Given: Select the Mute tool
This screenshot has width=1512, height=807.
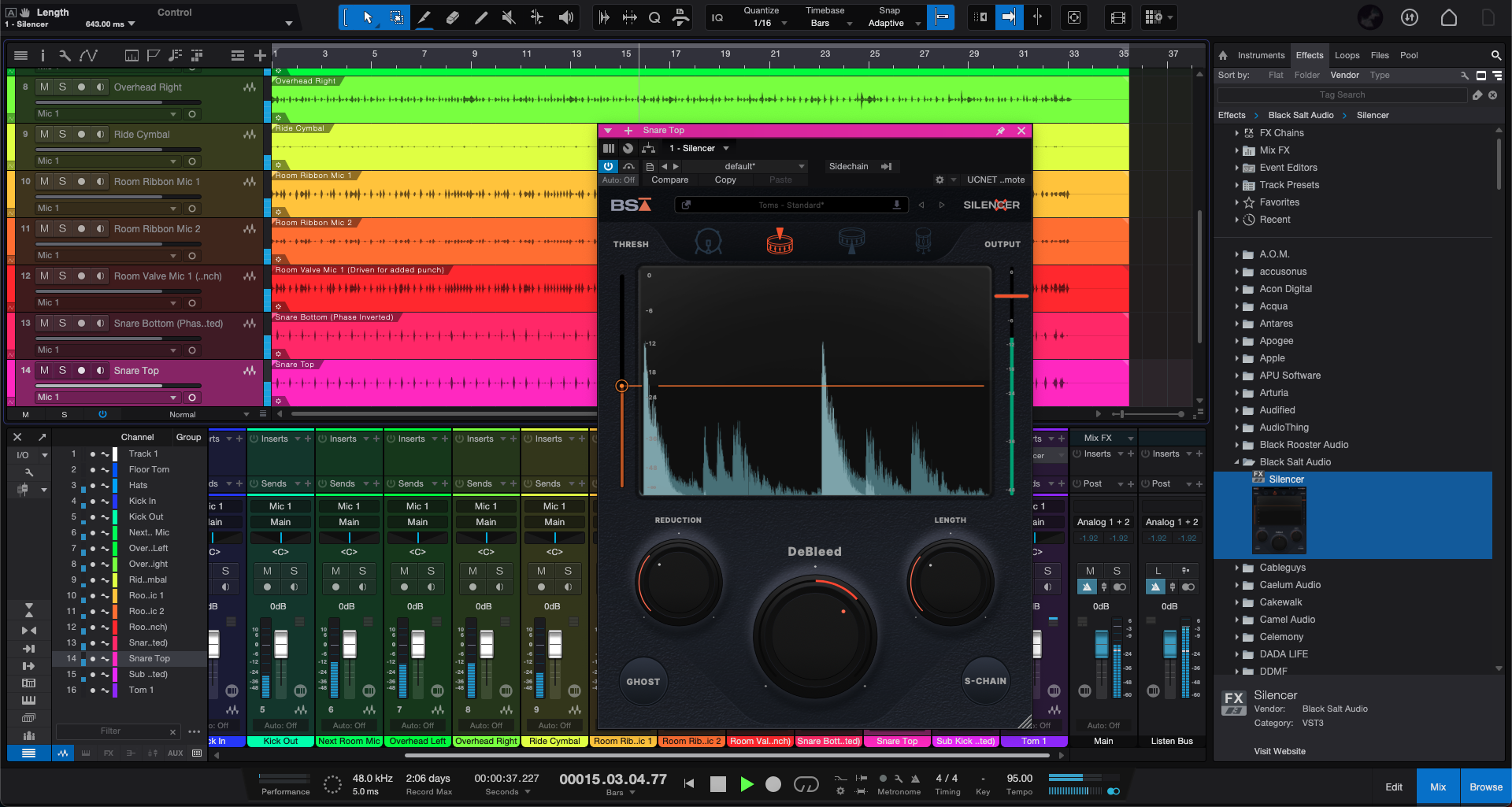Looking at the screenshot, I should 510,17.
